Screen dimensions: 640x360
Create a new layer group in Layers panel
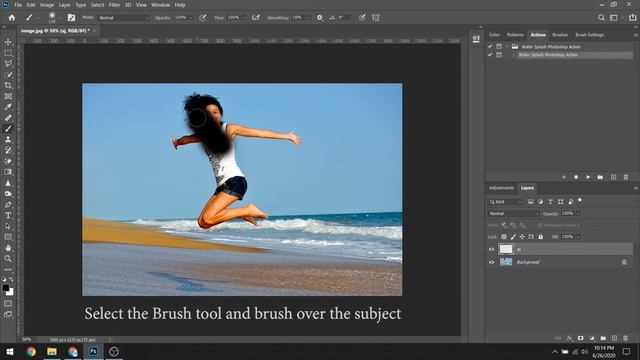point(603,338)
